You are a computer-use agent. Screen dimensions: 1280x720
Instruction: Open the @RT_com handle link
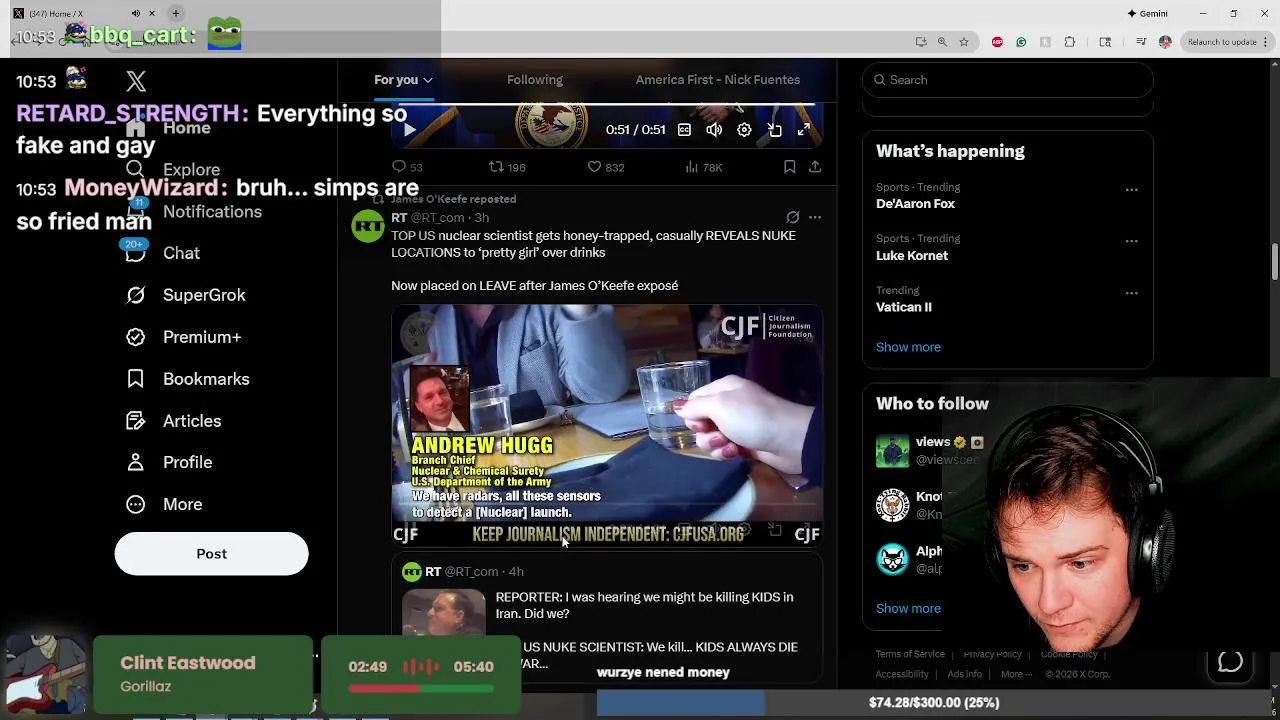pos(437,218)
